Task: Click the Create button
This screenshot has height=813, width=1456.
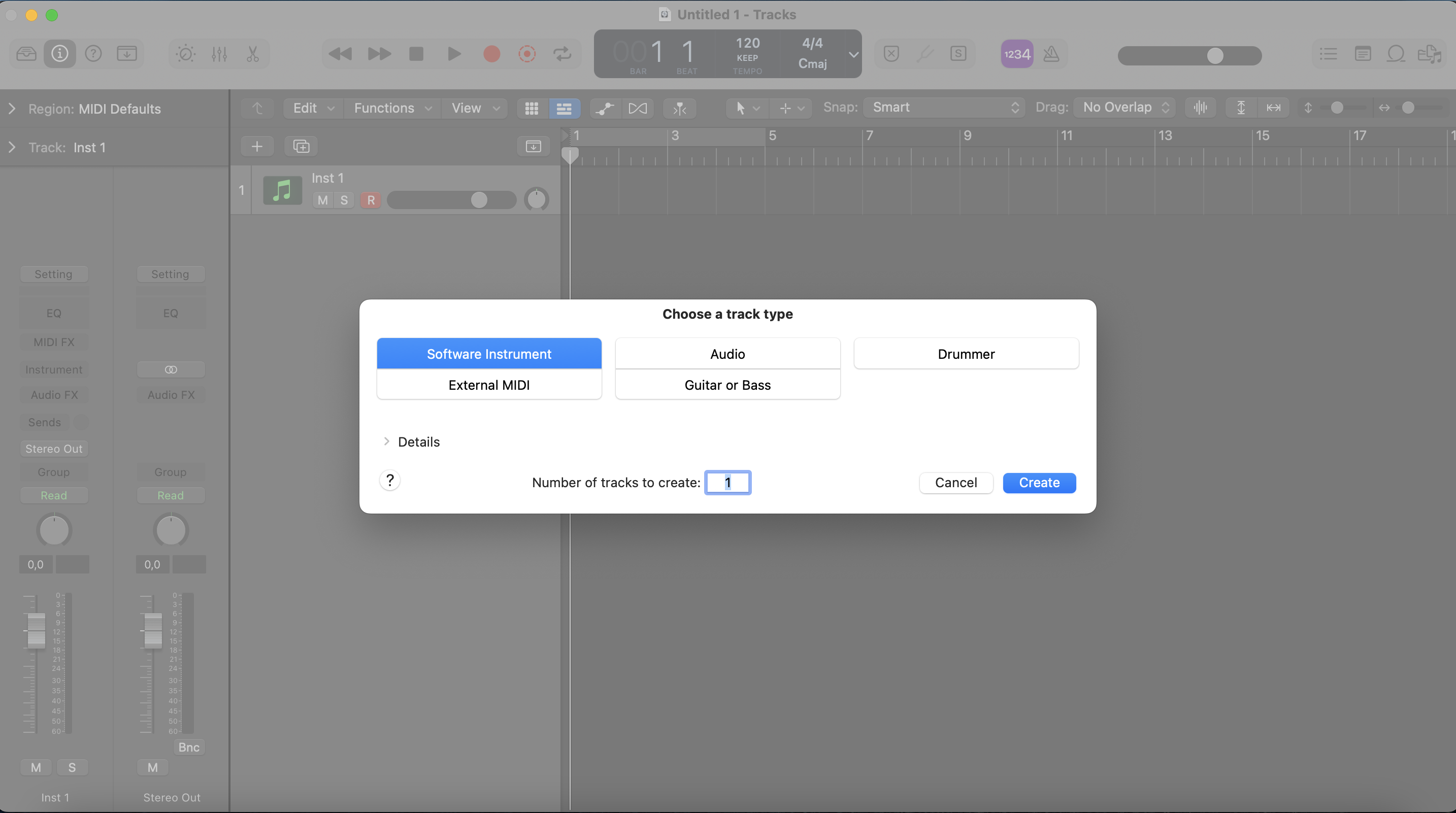Action: tap(1039, 483)
